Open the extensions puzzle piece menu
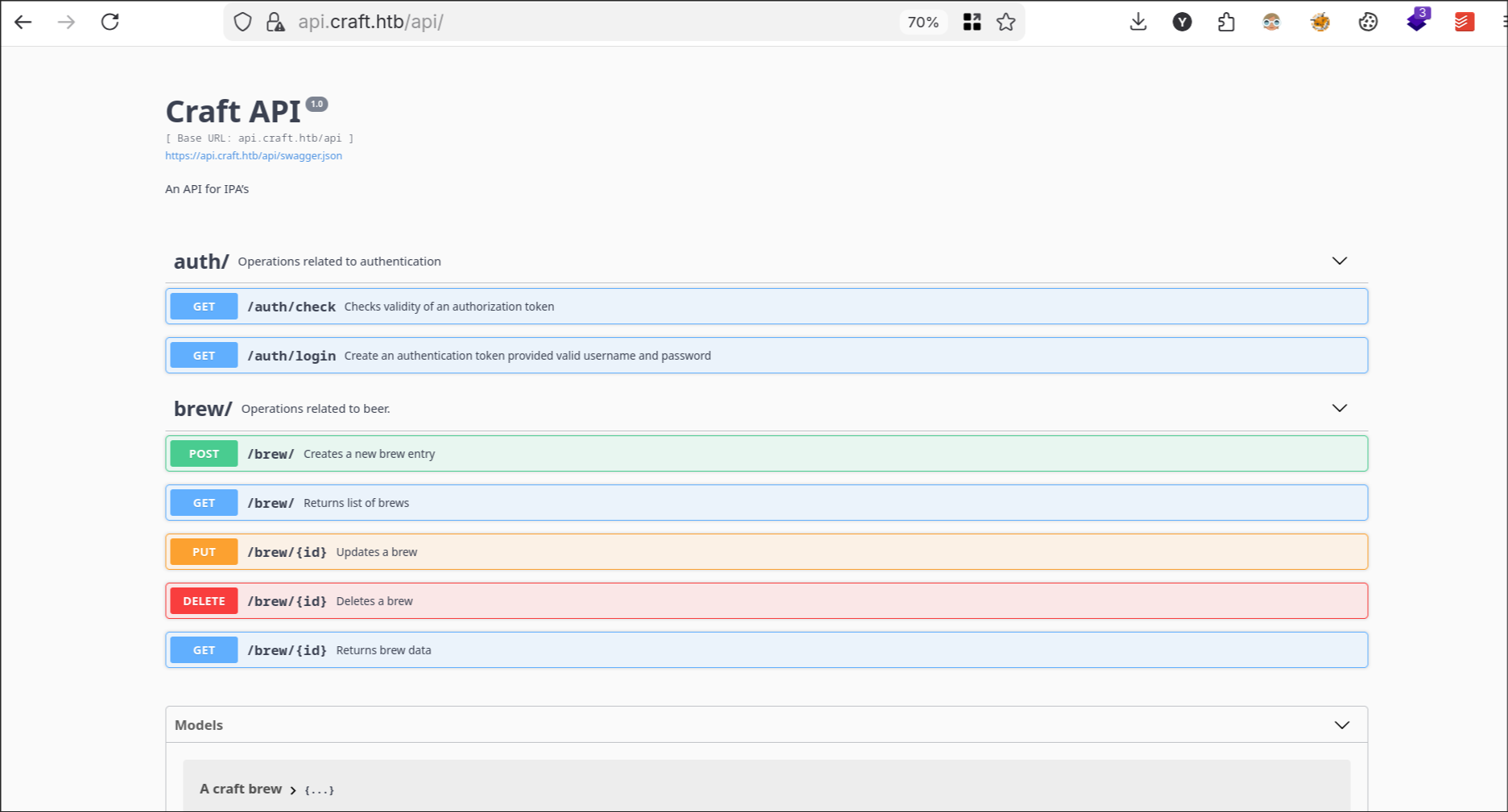Screen dimensions: 1508x812 (1226, 22)
